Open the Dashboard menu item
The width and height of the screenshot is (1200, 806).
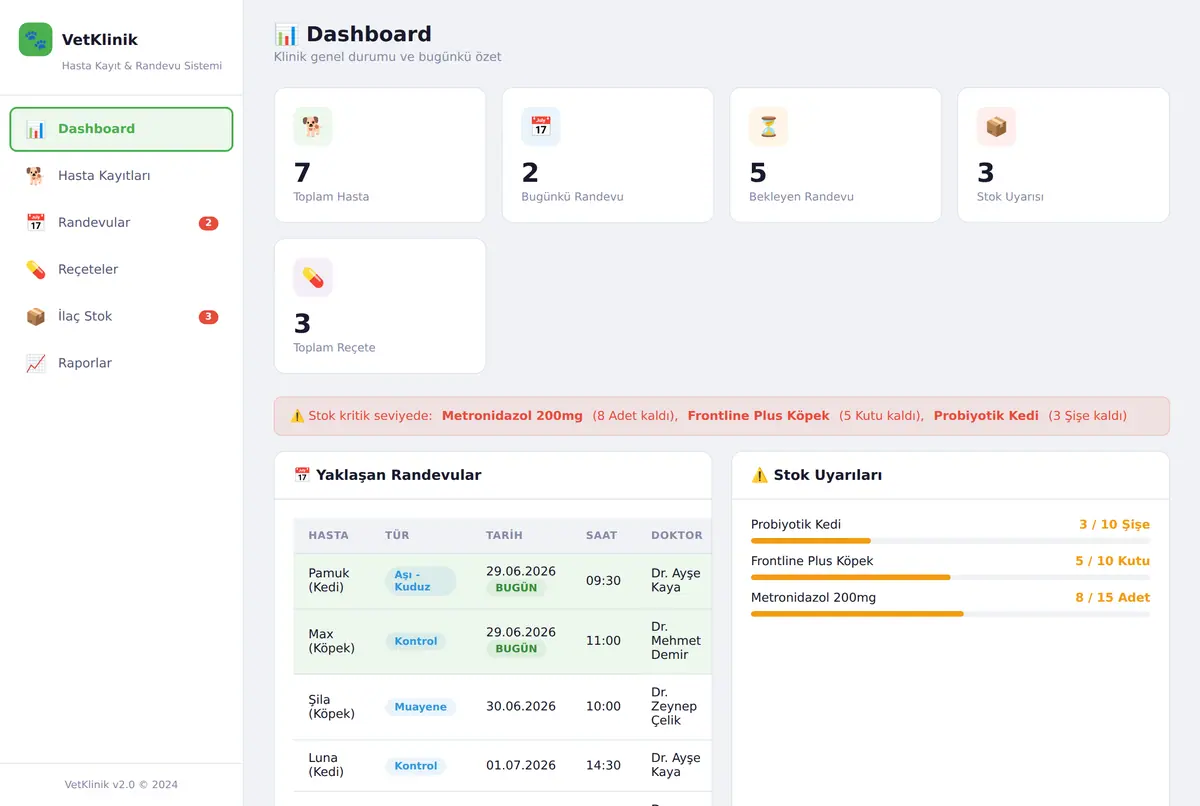pyautogui.click(x=121, y=129)
